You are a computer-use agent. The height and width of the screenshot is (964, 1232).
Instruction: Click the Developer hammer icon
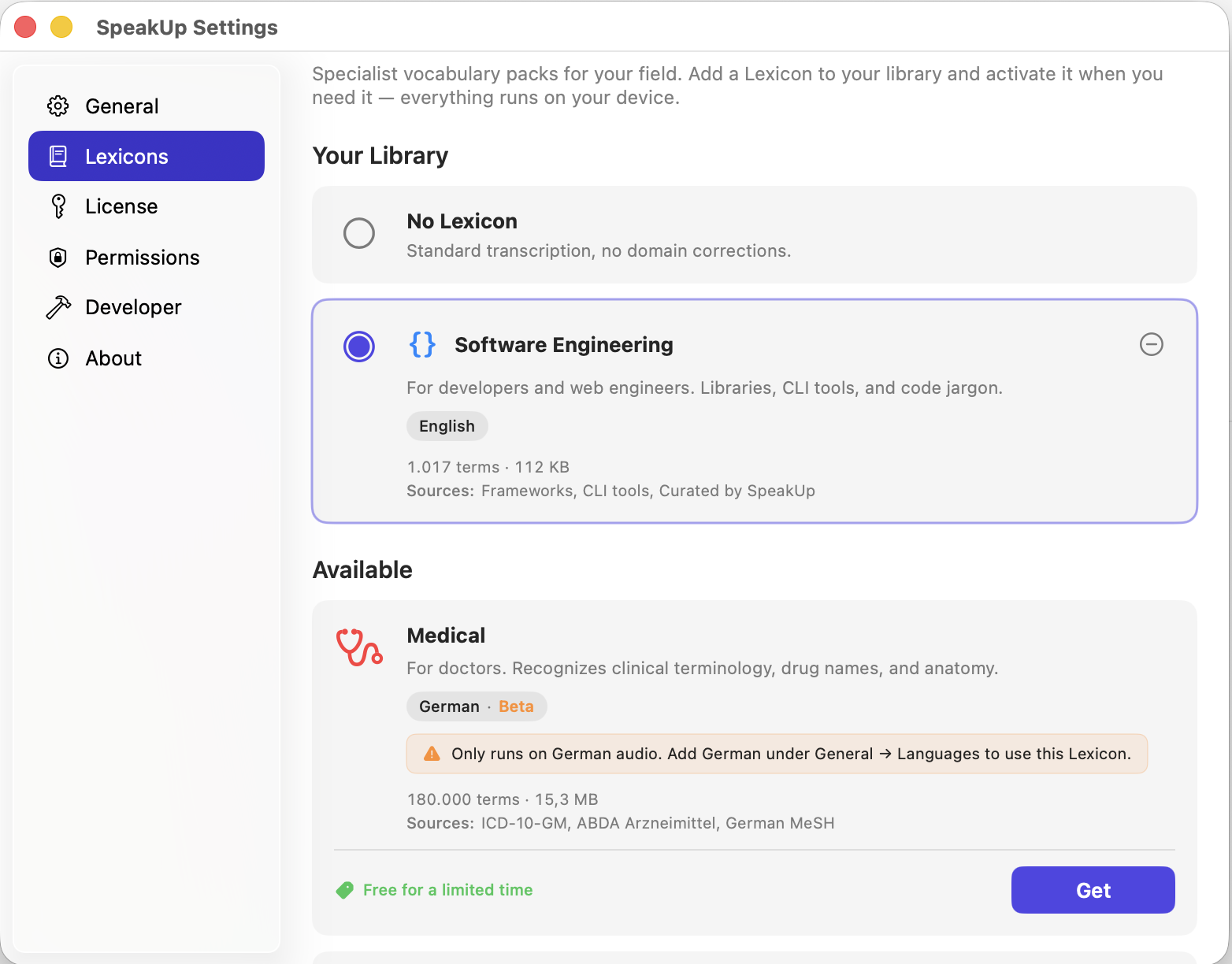pos(58,307)
